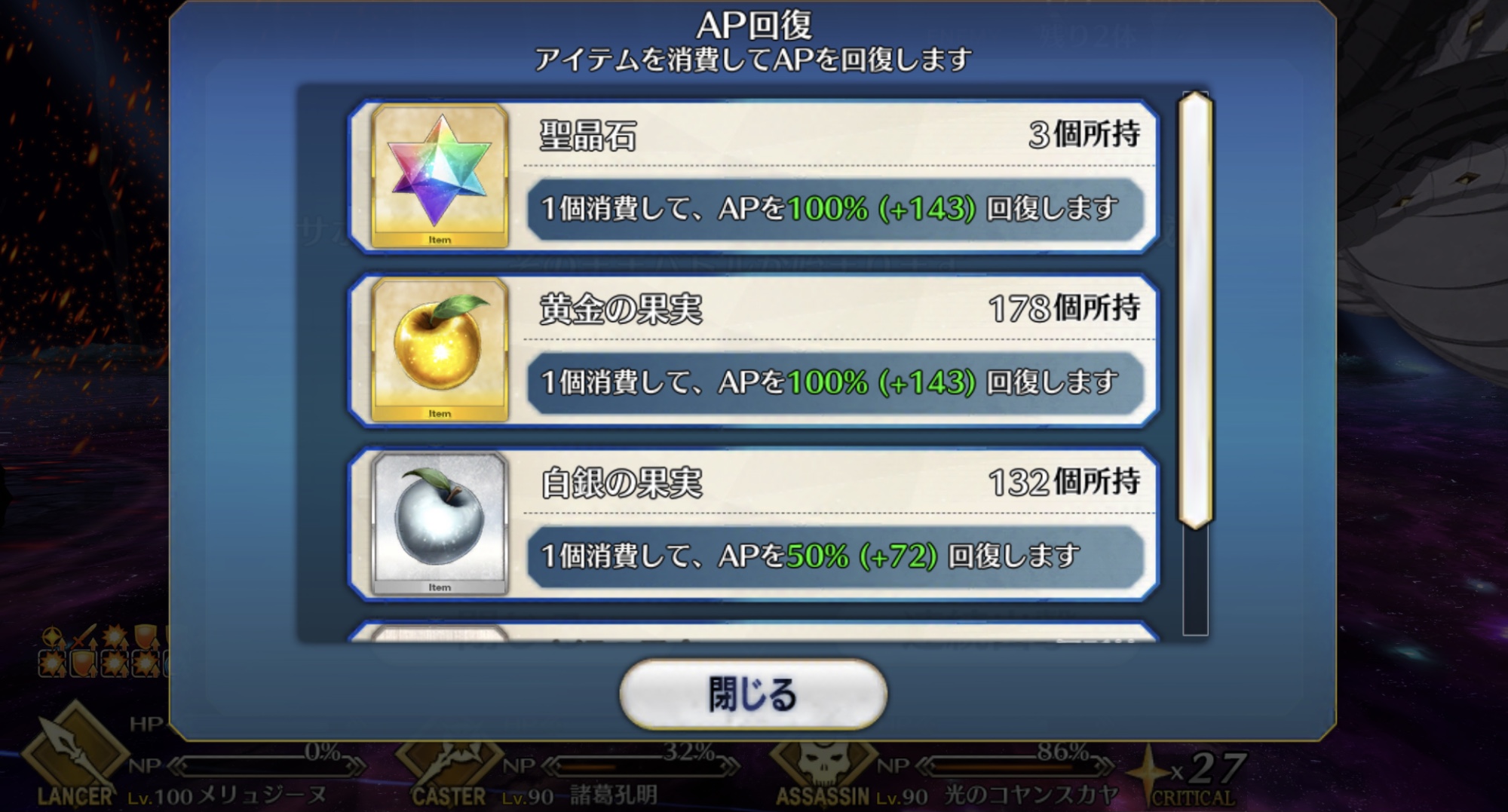Screen dimensions: 1508x812
Task: Click the 132個所持 Silver Fruit count
Action: pyautogui.click(x=1064, y=482)
